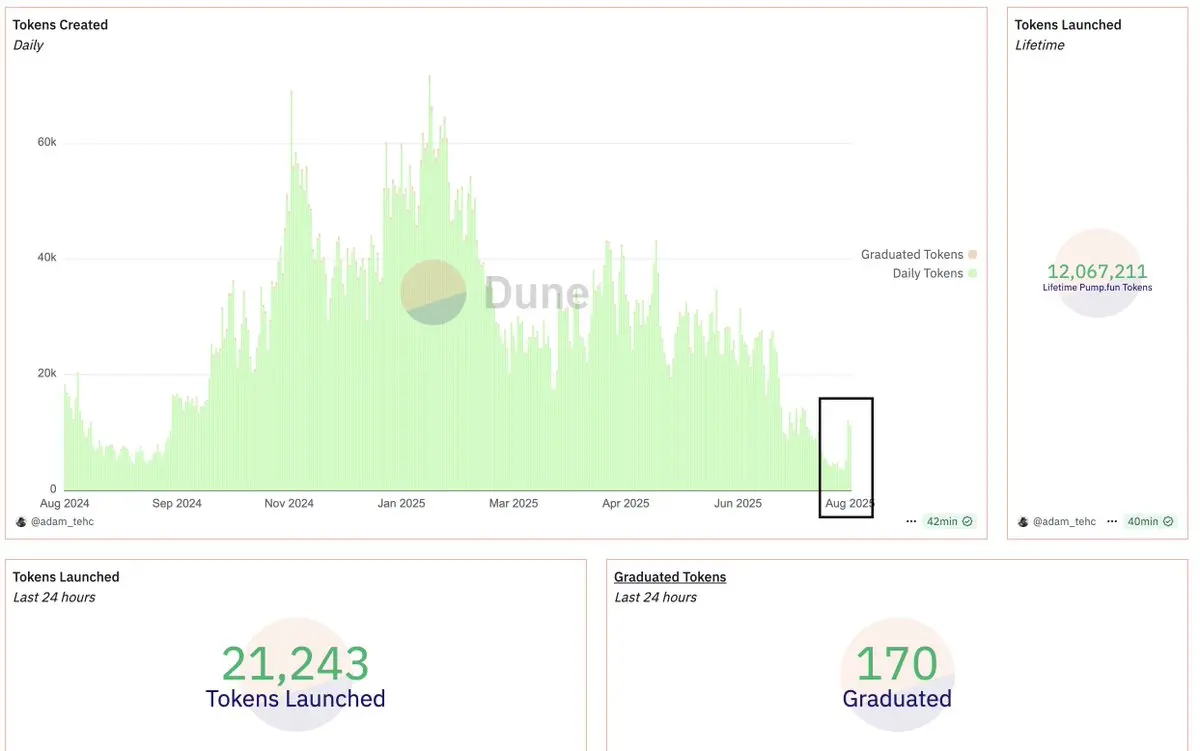Open the three-dots menu in lifetime Tokens Launched panel
Image resolution: width=1200 pixels, height=751 pixels.
pyautogui.click(x=1112, y=522)
